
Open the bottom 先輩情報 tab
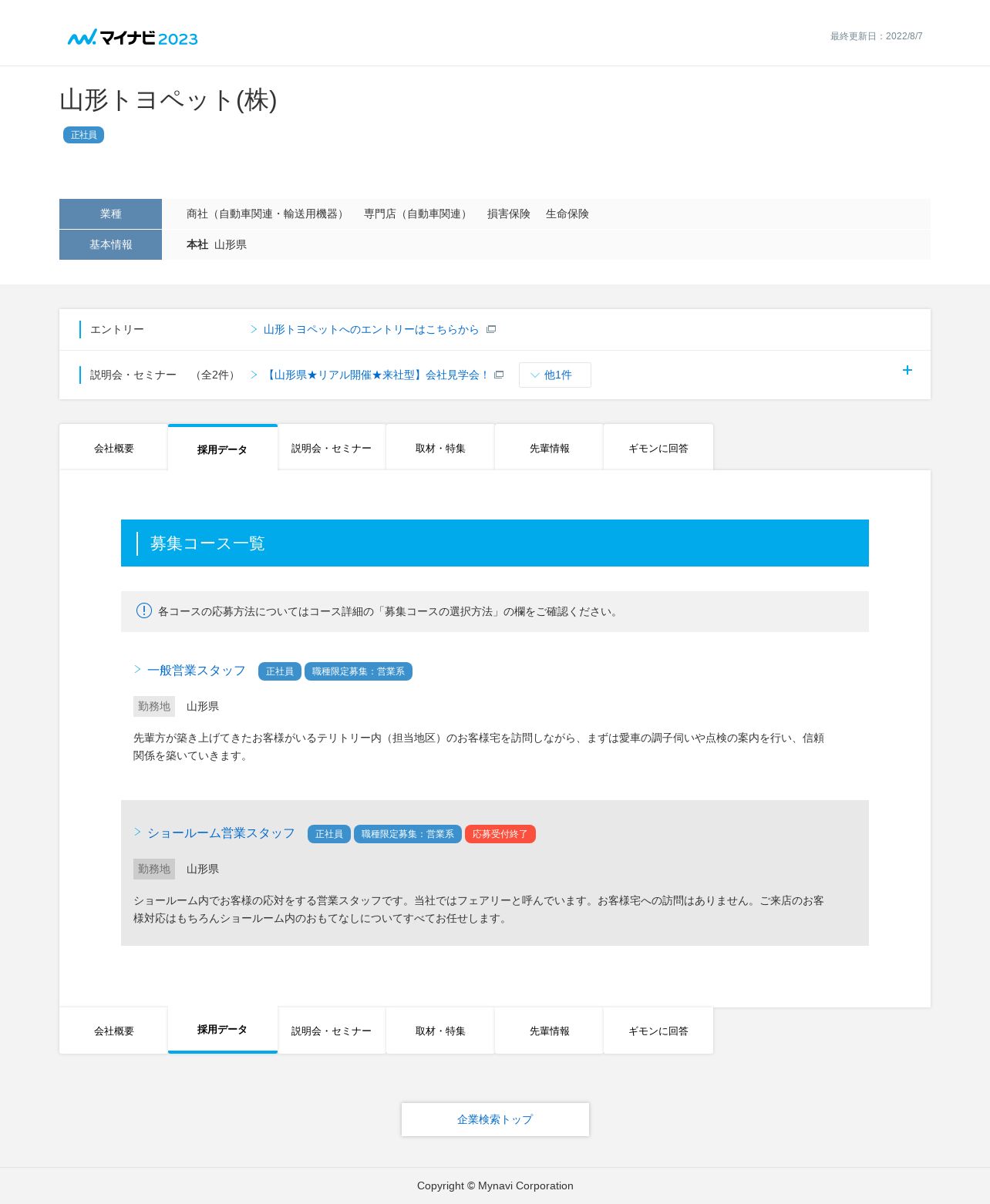point(550,1031)
